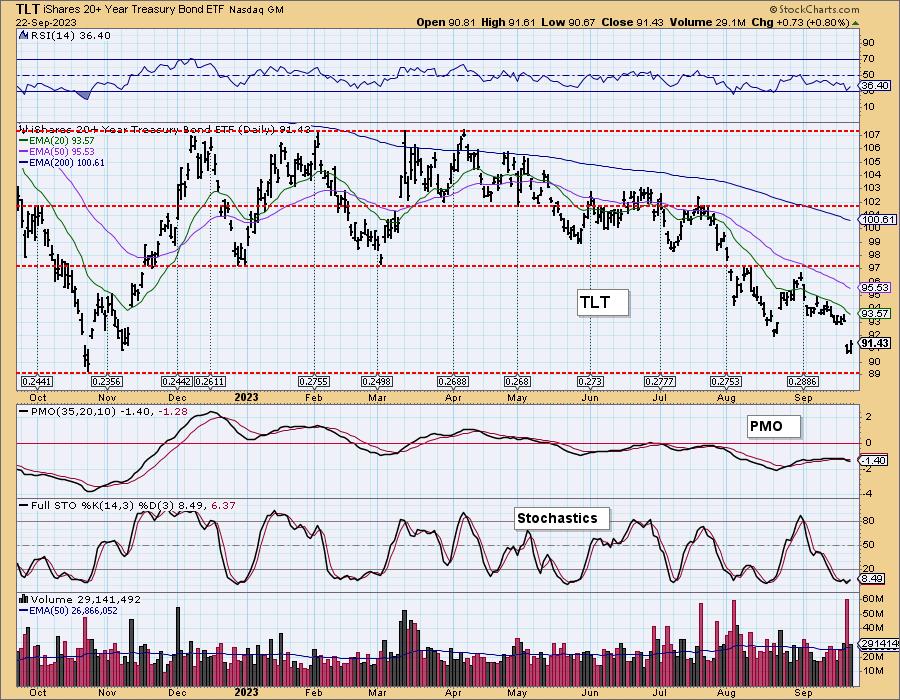The width and height of the screenshot is (900, 700).
Task: Click the Open 90.81 header value
Action: (x=446, y=22)
